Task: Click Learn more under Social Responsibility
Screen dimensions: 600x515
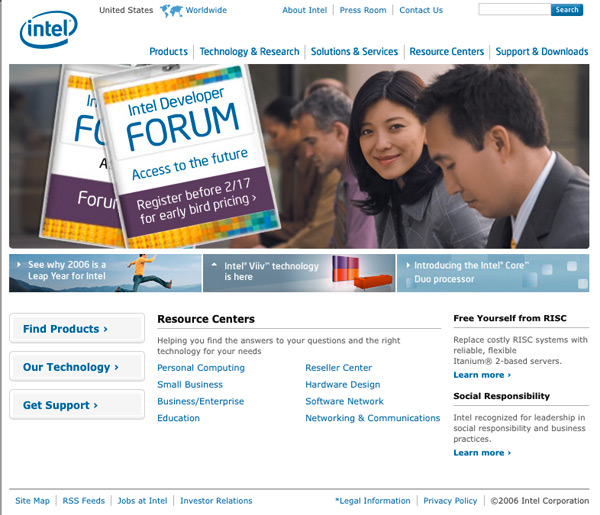Action: (482, 453)
